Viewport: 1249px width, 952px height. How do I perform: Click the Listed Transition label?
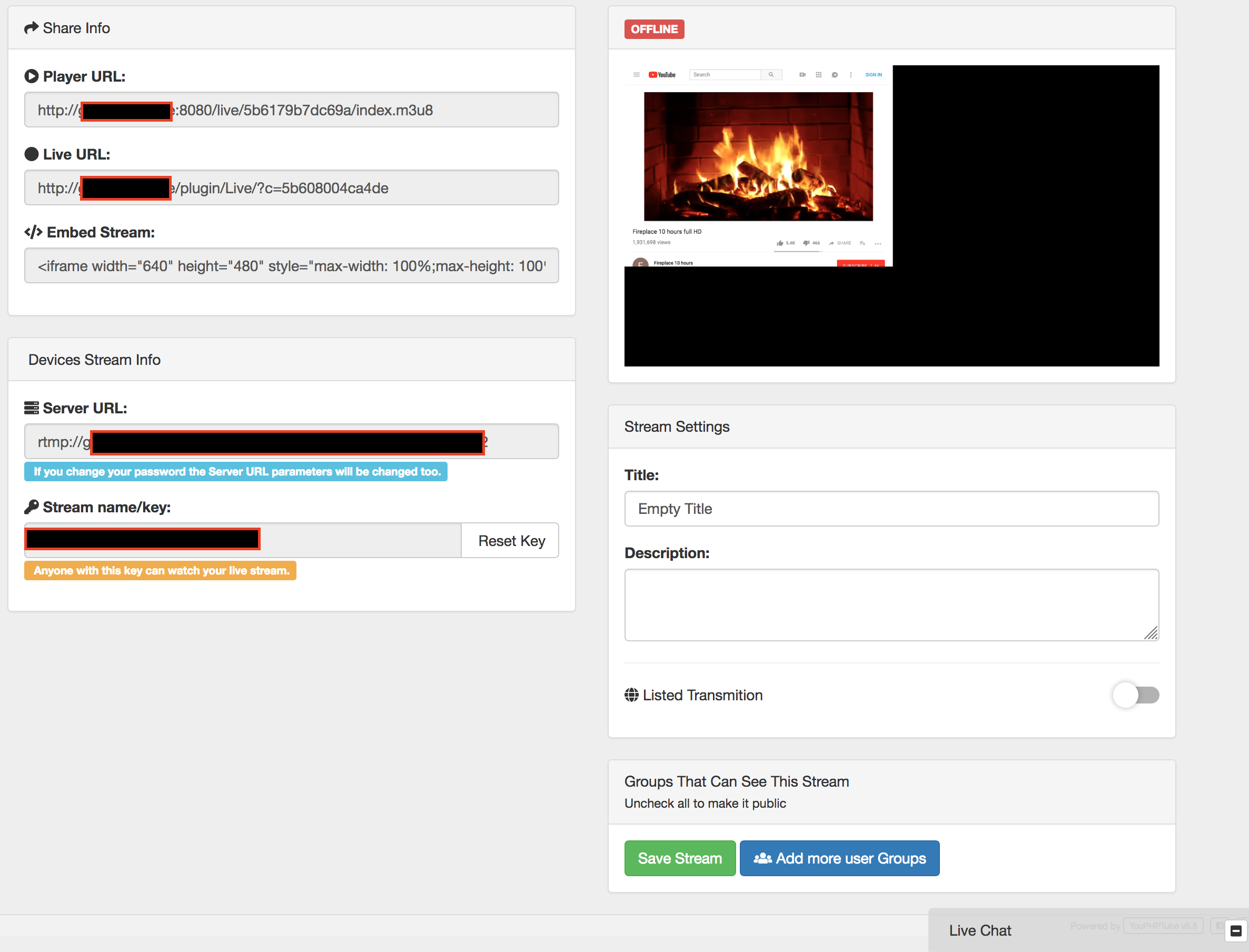click(703, 695)
